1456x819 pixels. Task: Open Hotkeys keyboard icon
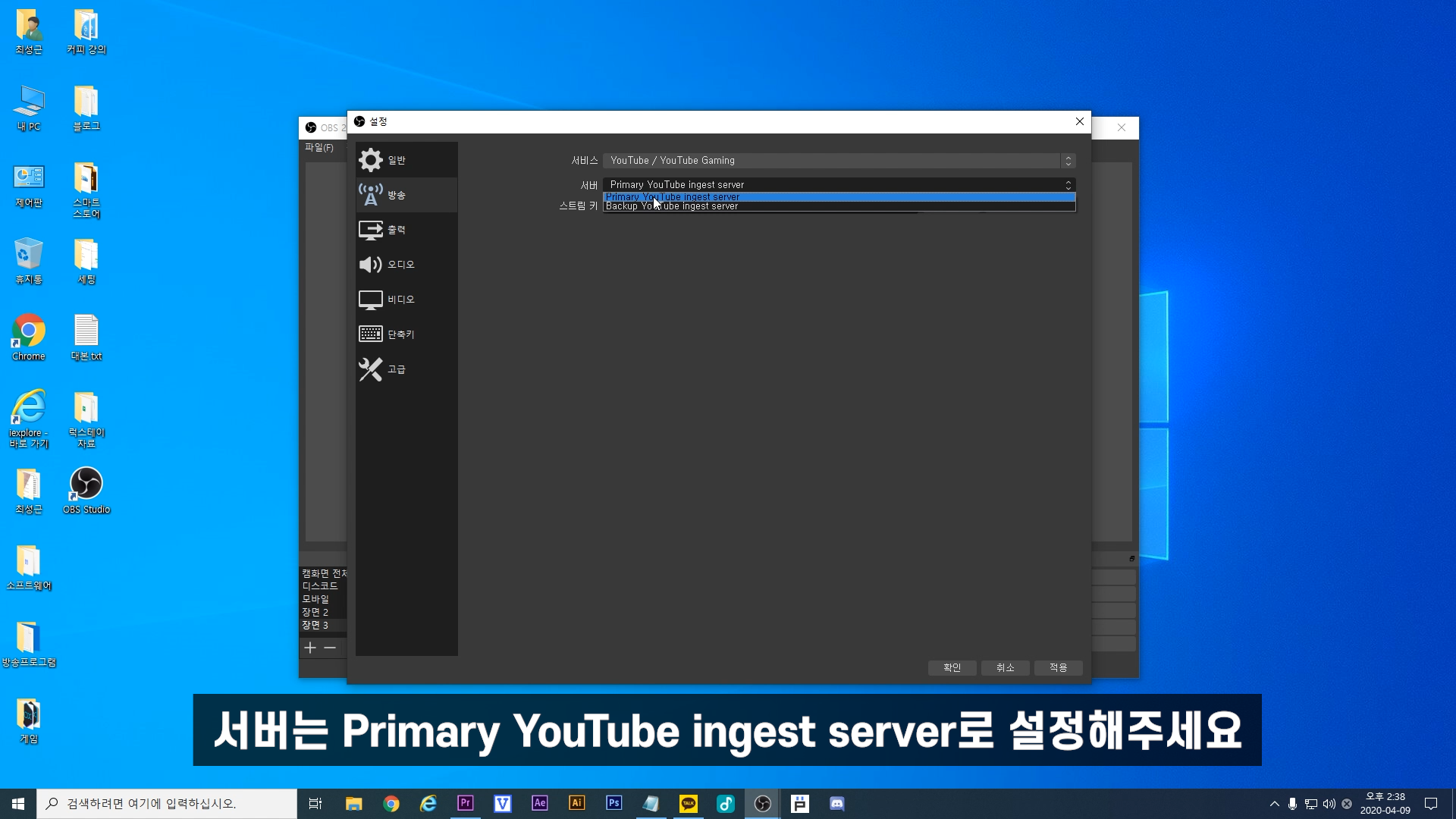pyautogui.click(x=371, y=334)
